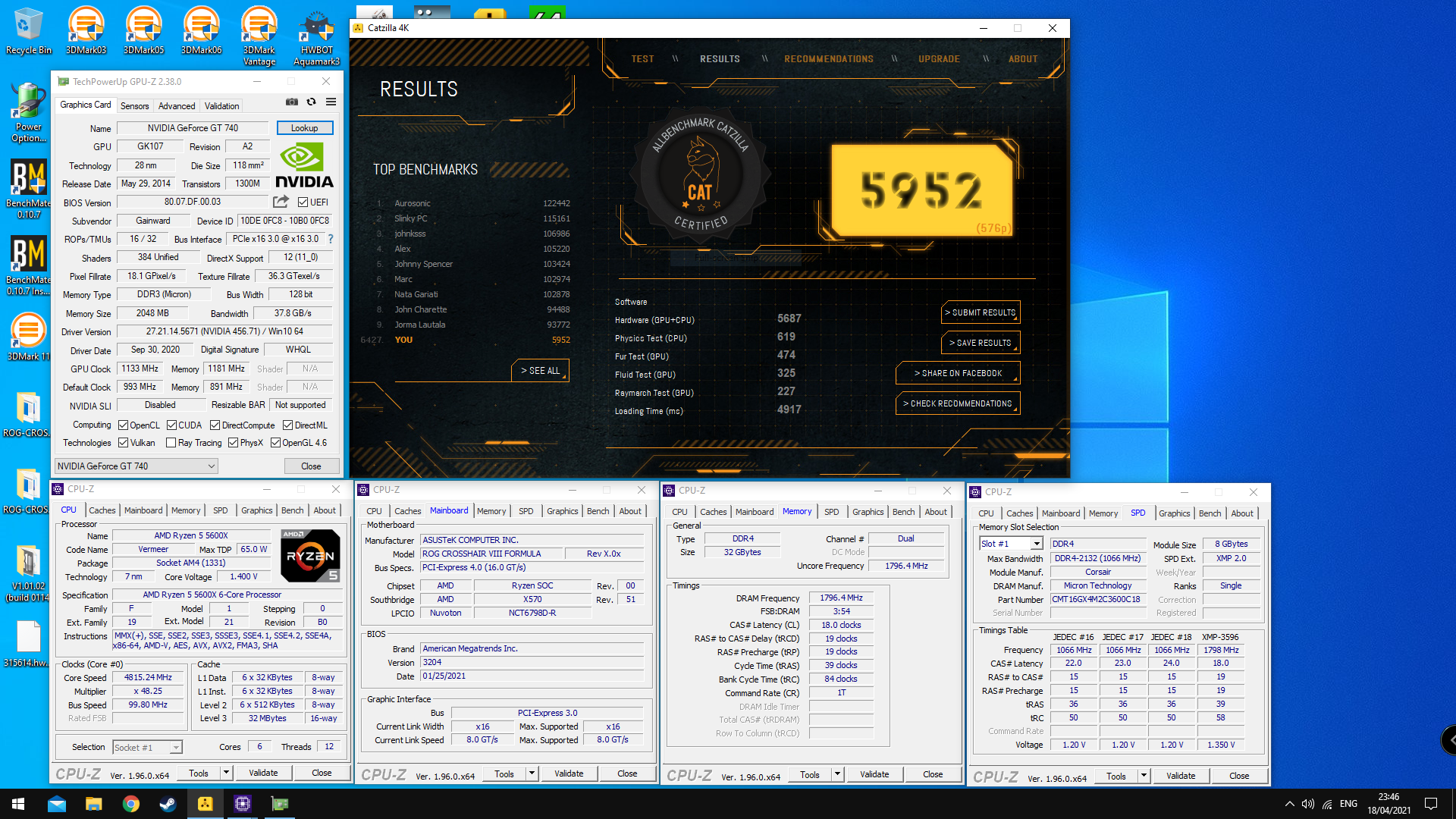Click the Ryzen 5 logo in CPU-Z

(x=310, y=556)
